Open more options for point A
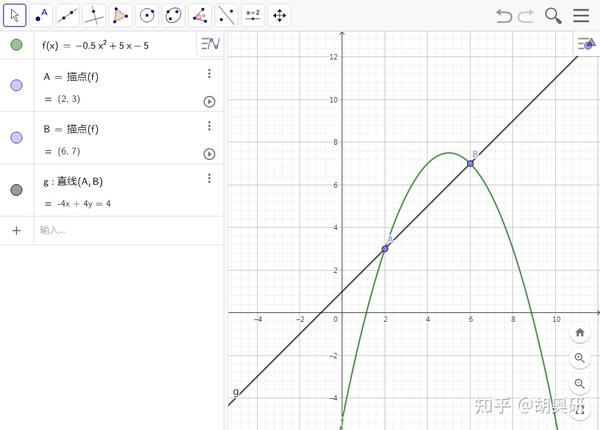 [209, 73]
